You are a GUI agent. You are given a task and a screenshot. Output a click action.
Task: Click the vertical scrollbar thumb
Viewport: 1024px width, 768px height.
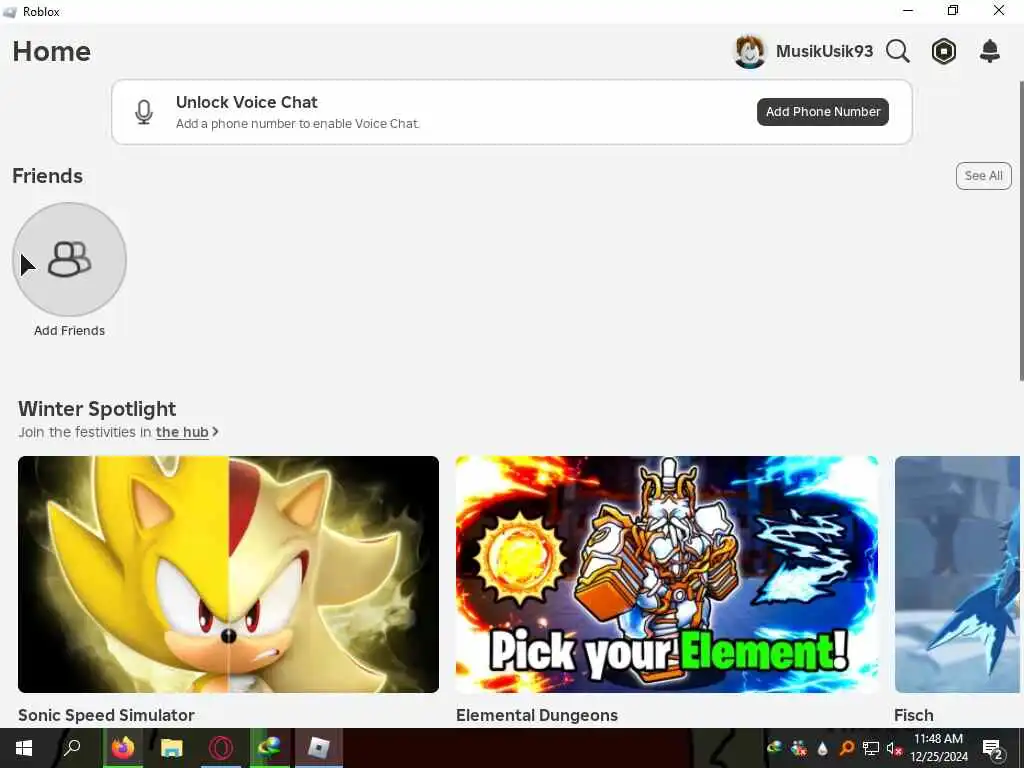pyautogui.click(x=1021, y=230)
